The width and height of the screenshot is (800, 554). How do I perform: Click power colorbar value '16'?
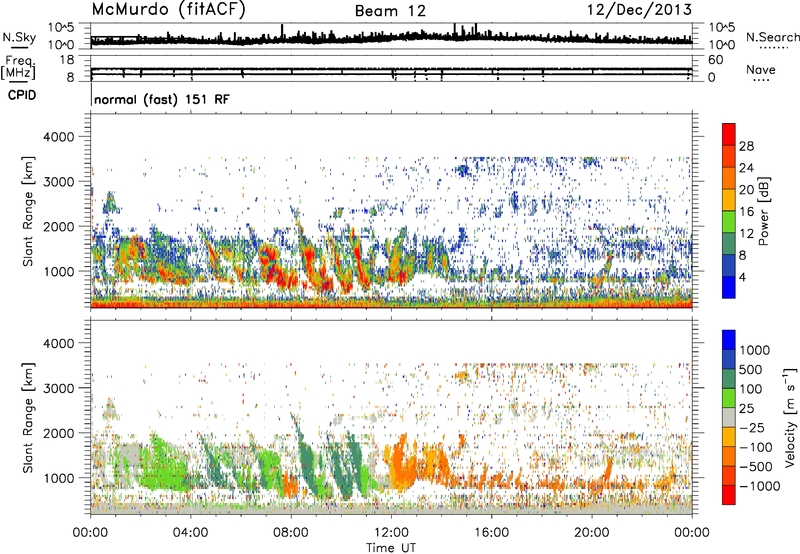pos(746,212)
